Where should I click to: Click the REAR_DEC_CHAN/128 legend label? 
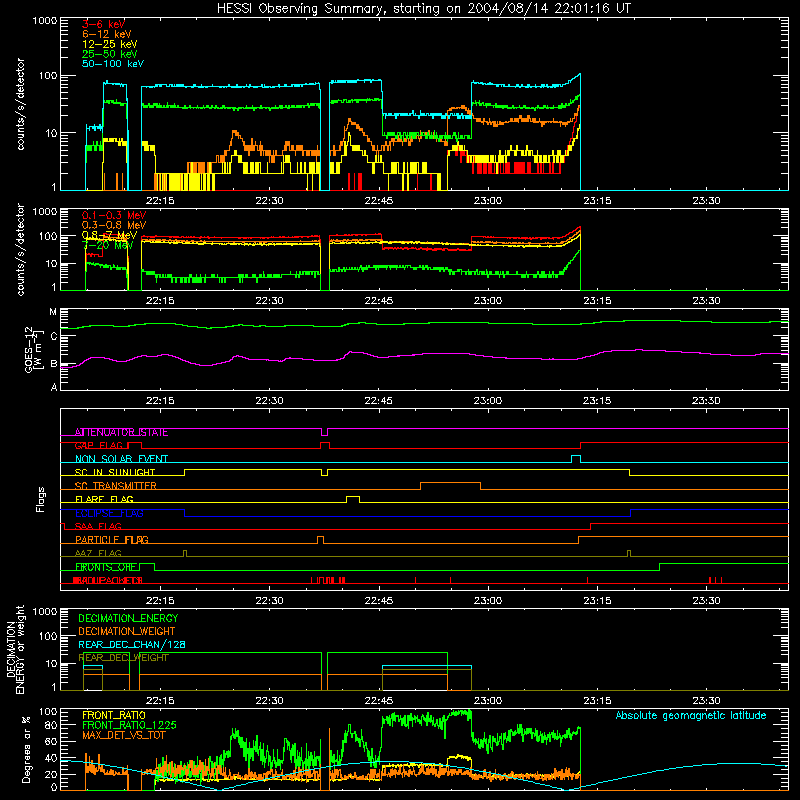132,645
